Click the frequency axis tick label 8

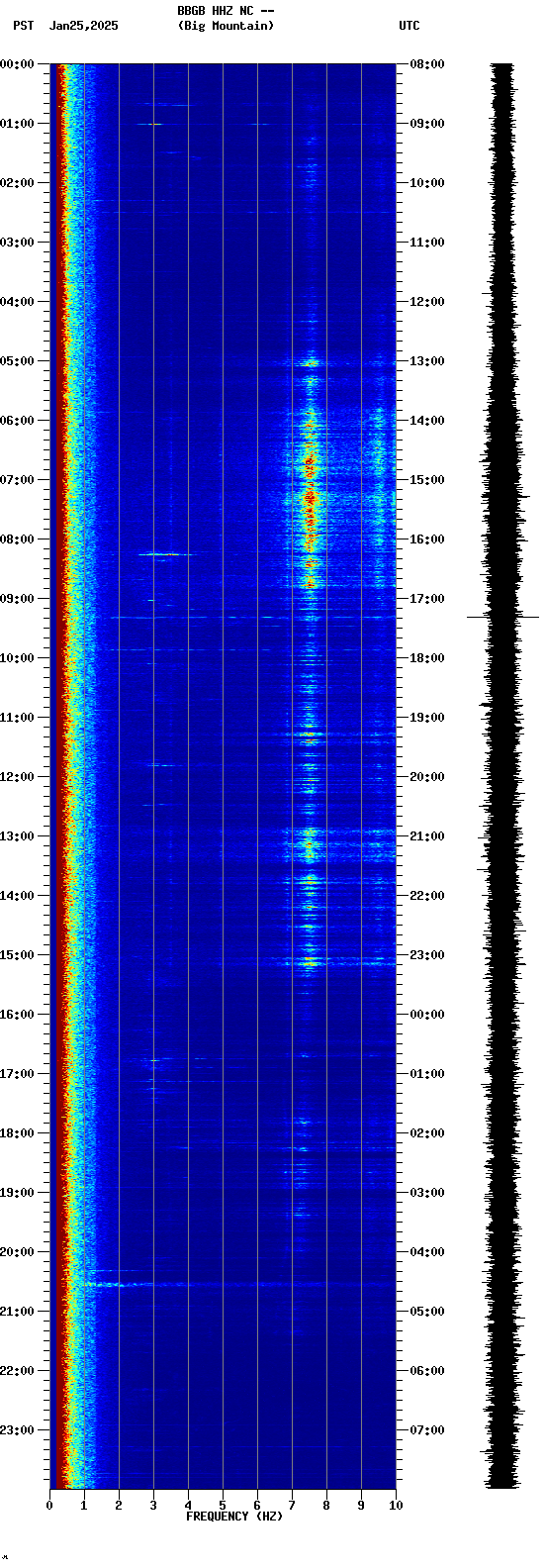(x=326, y=1506)
